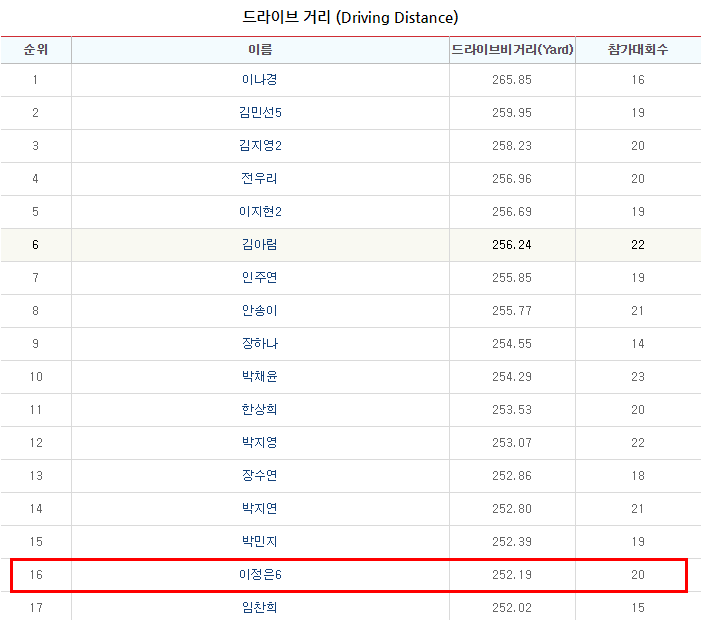Open player link 김민선5

pos(260,113)
